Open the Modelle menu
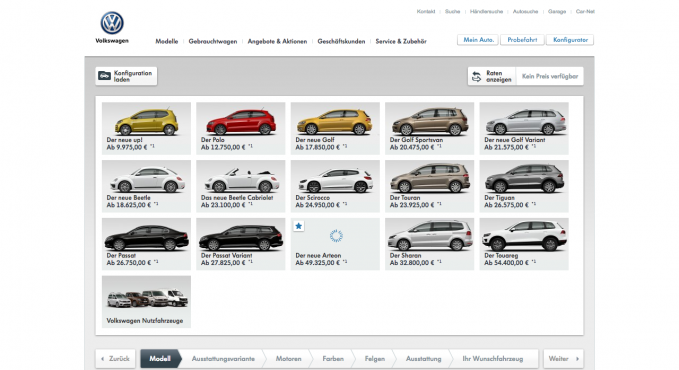The width and height of the screenshot is (679, 370). coord(167,41)
